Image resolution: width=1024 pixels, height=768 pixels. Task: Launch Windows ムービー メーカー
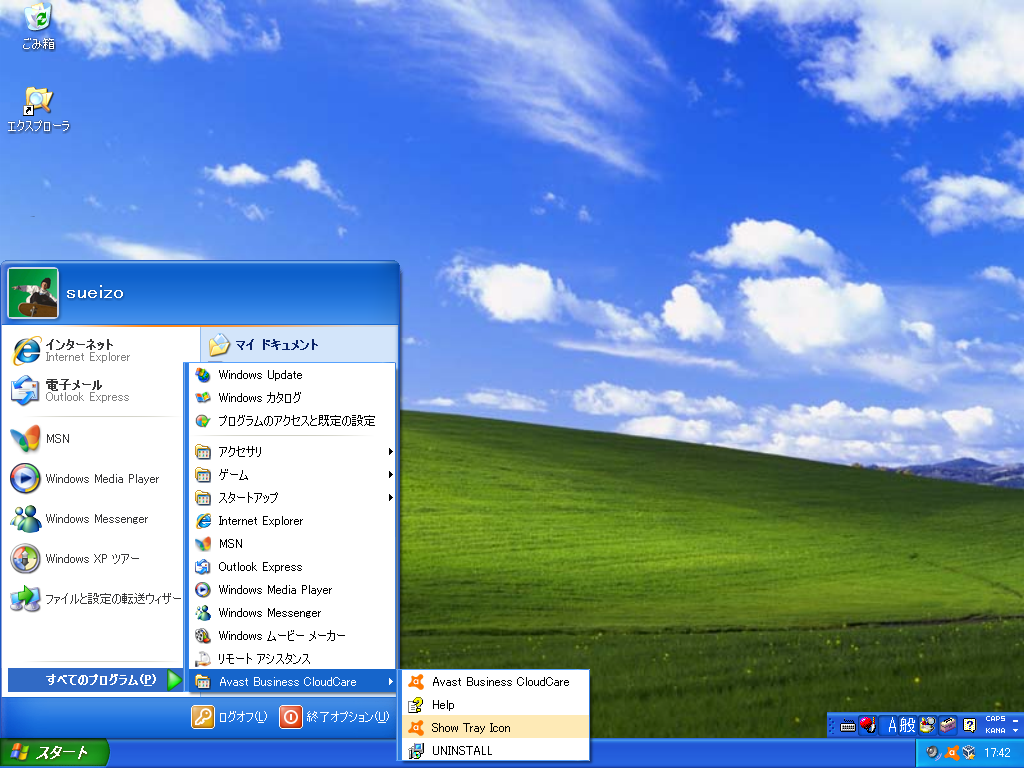[292, 635]
